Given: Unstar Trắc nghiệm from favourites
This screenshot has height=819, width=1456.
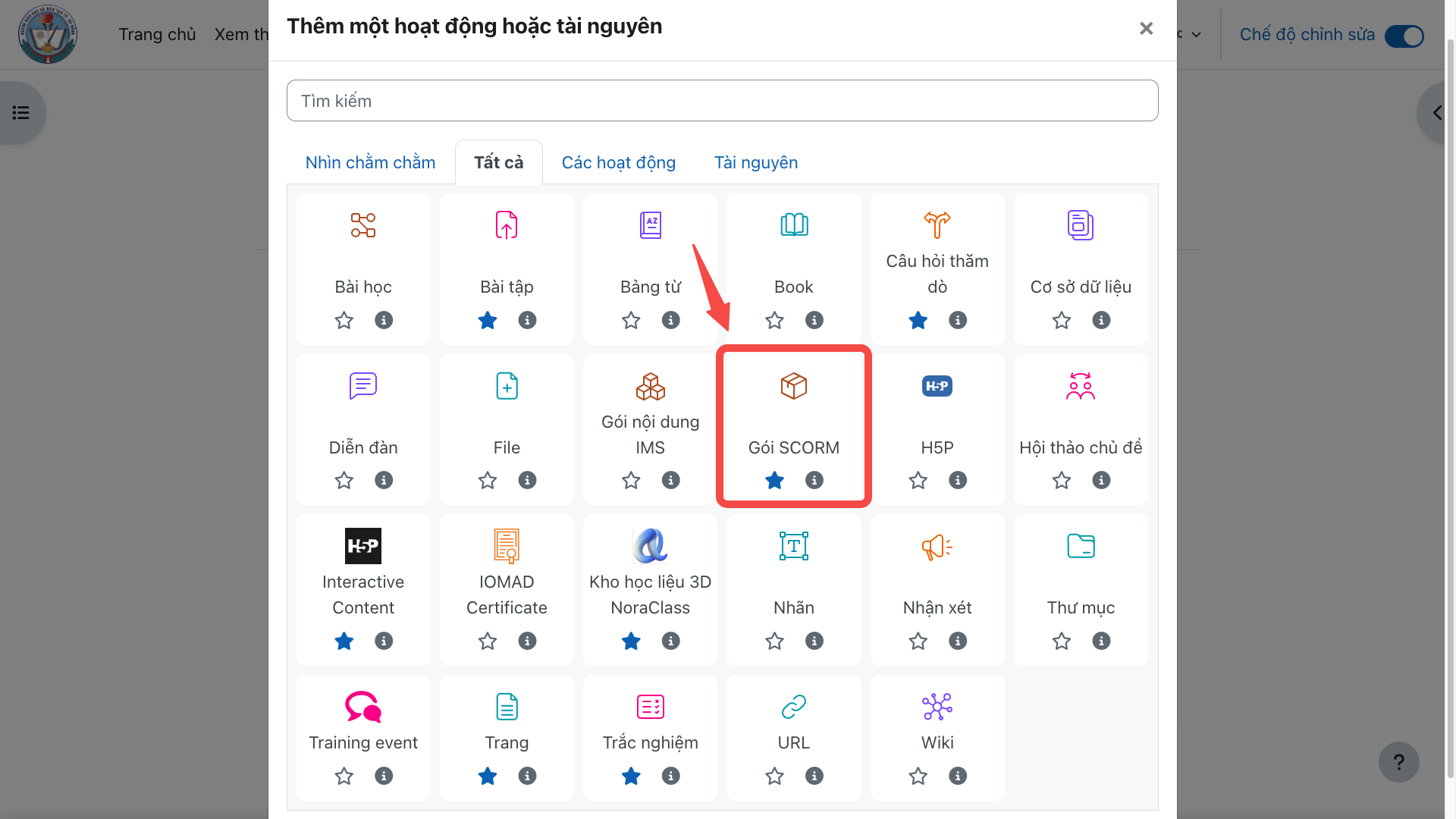Looking at the screenshot, I should point(631,776).
